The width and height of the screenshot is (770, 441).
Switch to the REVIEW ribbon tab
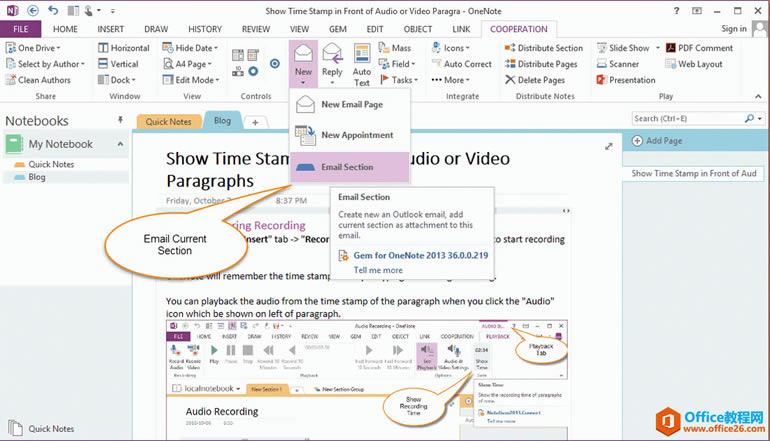point(256,29)
